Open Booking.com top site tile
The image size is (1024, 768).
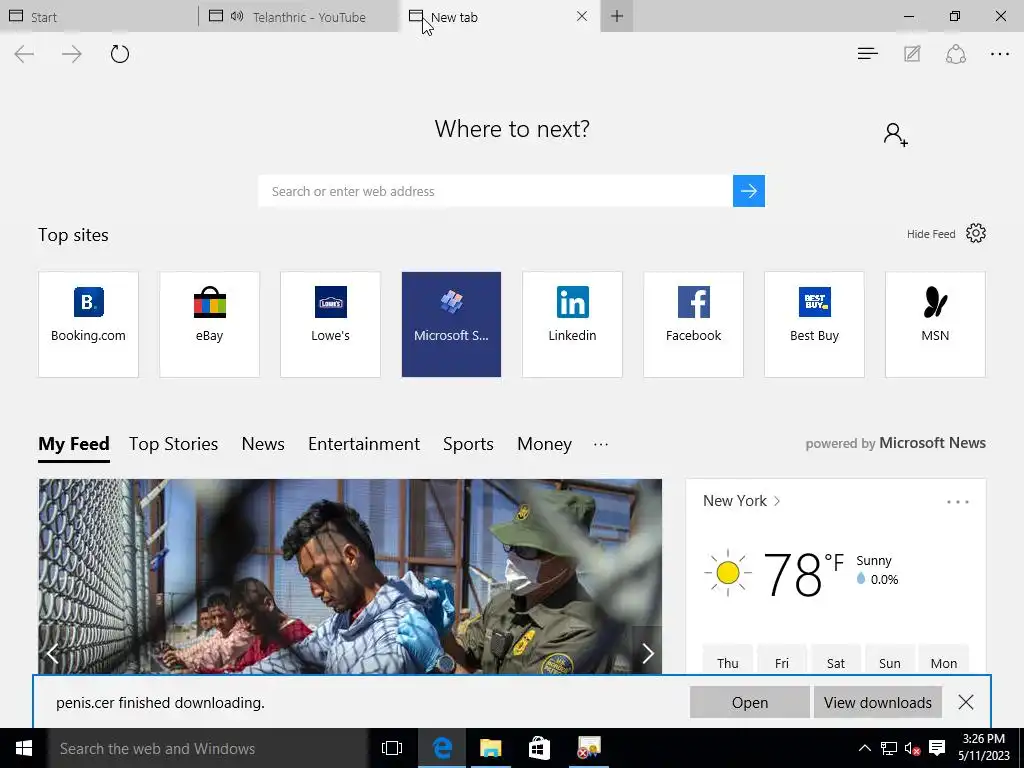[x=88, y=325]
